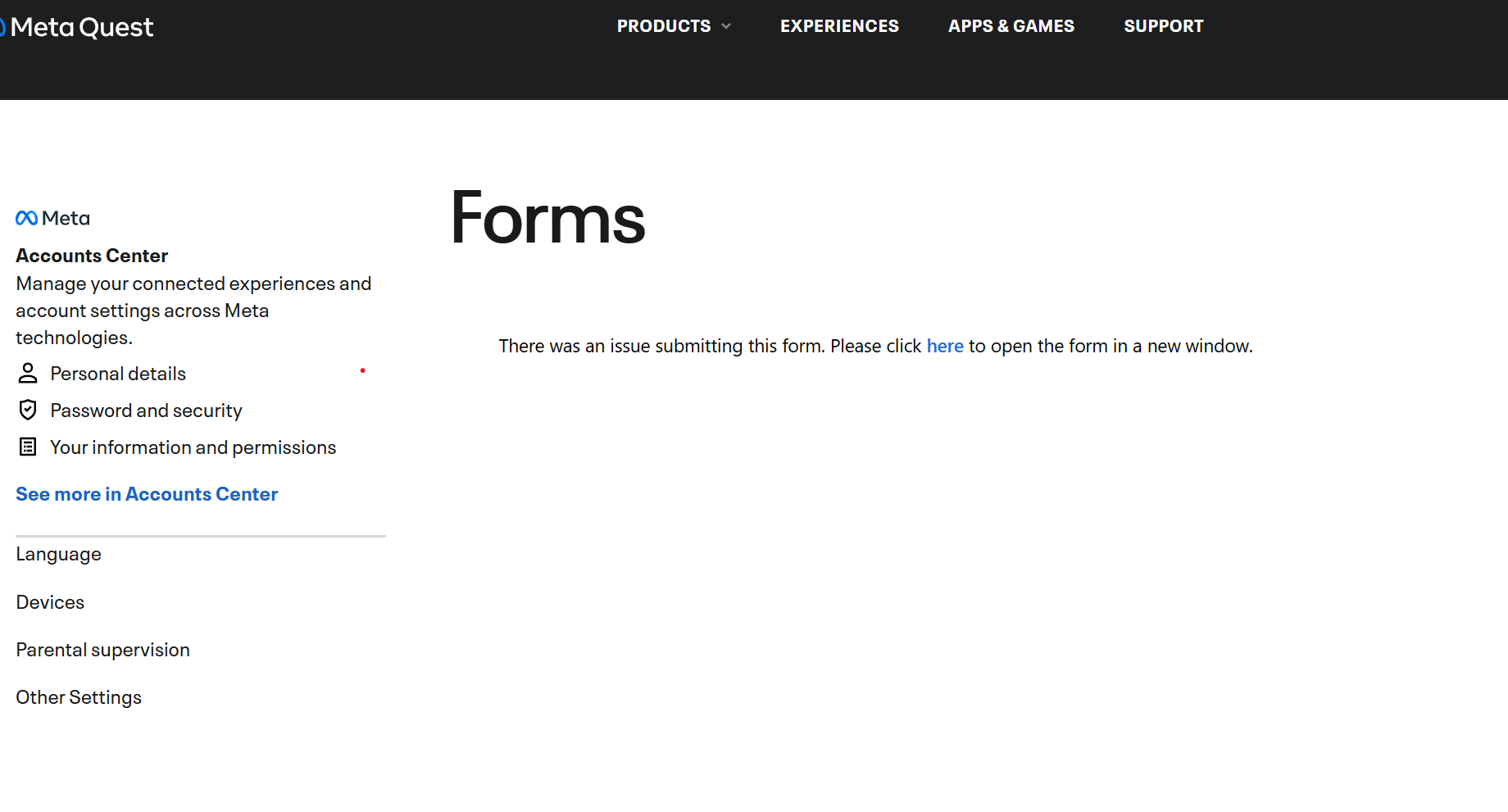Go to Experiences in top navigation
The width and height of the screenshot is (1508, 812).
[839, 26]
